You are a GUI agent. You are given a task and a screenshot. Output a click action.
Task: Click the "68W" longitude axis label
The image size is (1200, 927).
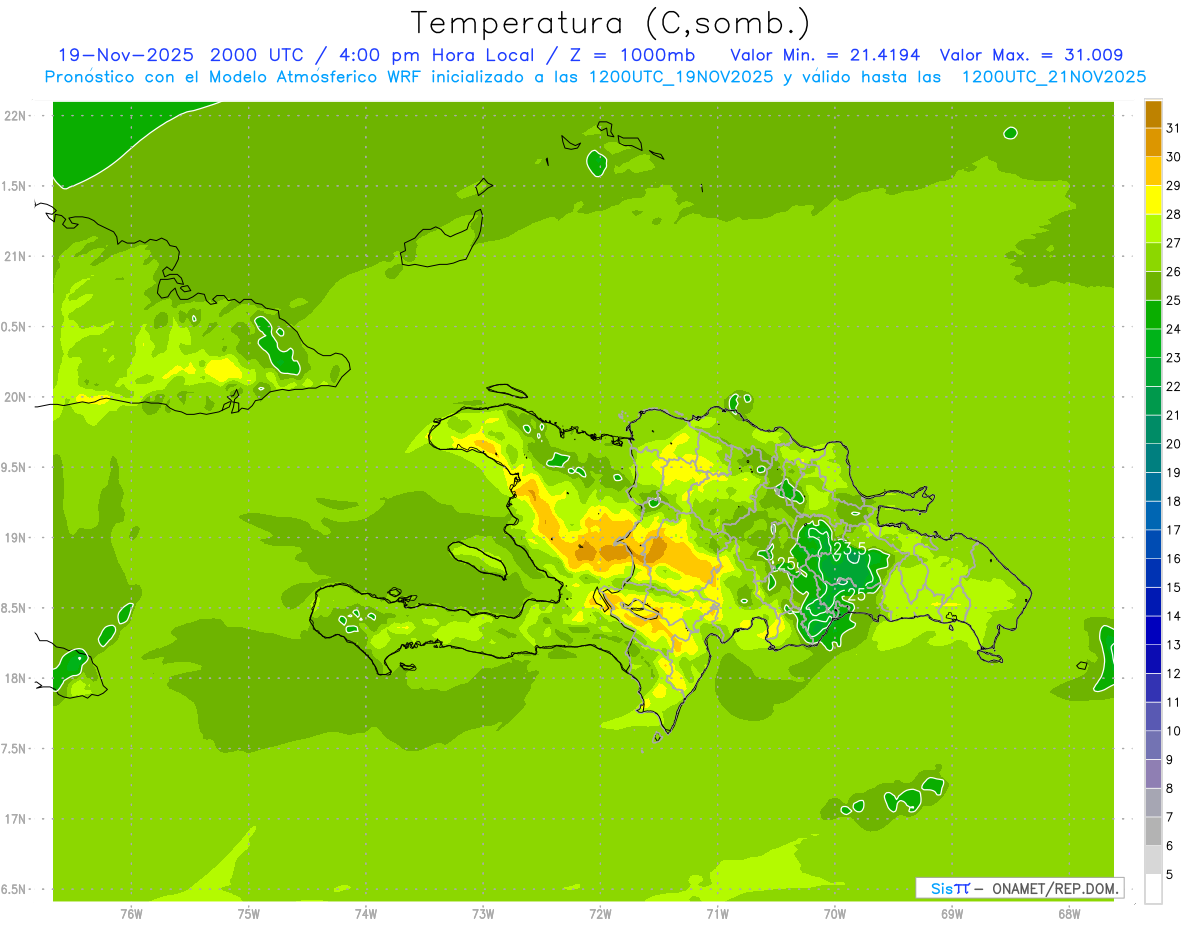pos(1069,914)
